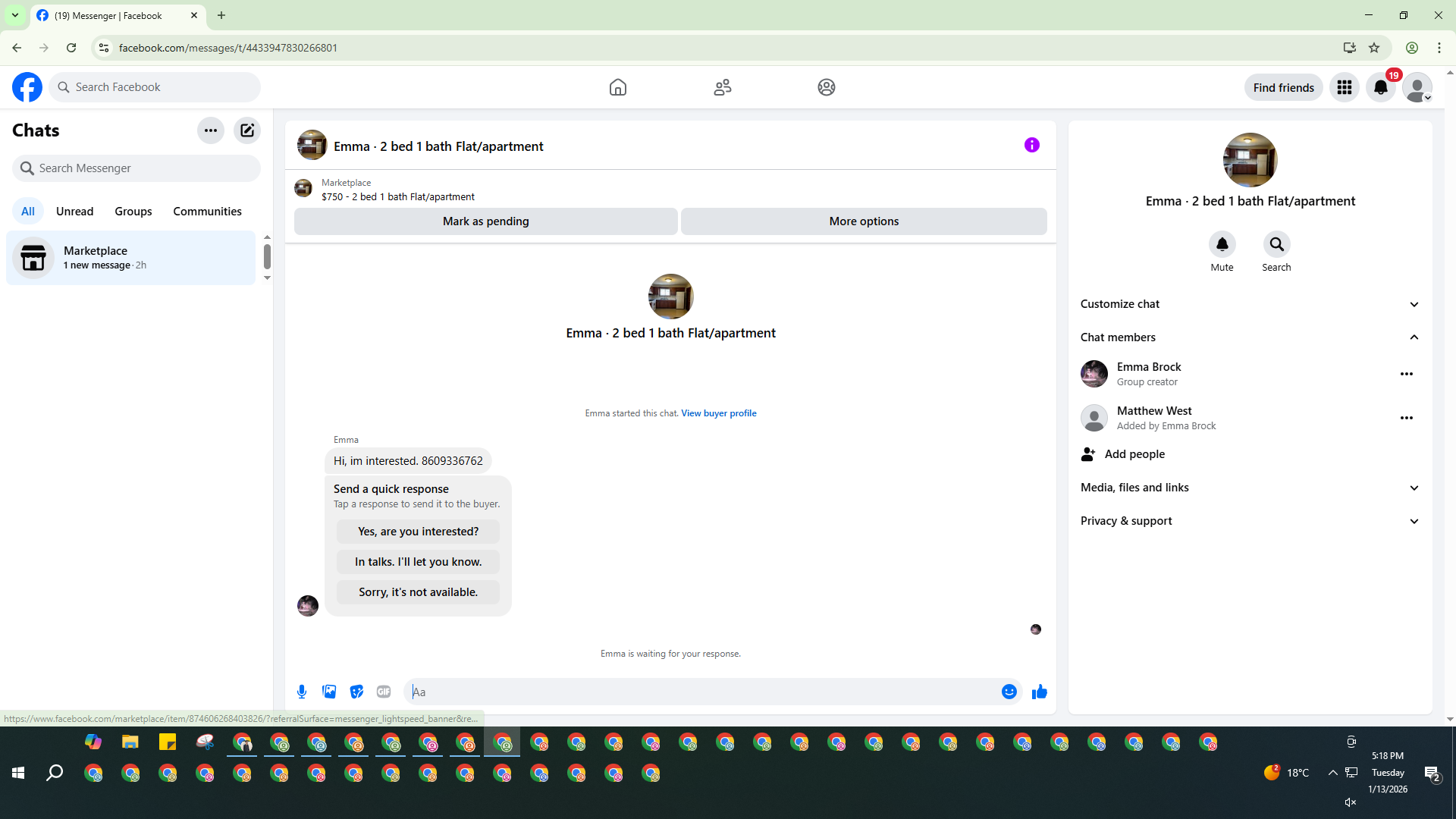The image size is (1456, 819).
Task: Click the Search Messenger field
Action: [x=136, y=168]
